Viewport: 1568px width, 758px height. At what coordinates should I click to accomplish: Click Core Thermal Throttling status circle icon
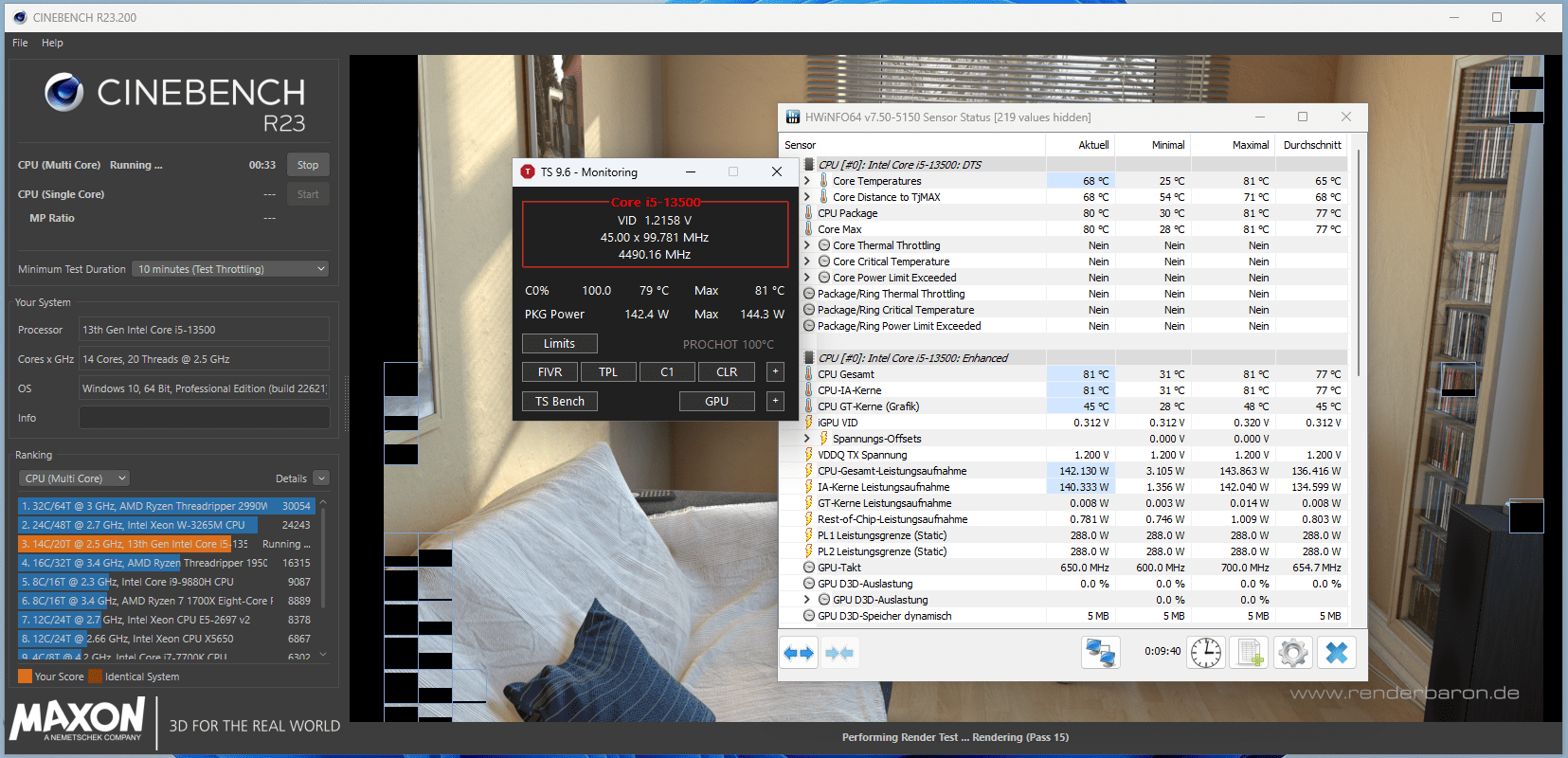tap(824, 245)
